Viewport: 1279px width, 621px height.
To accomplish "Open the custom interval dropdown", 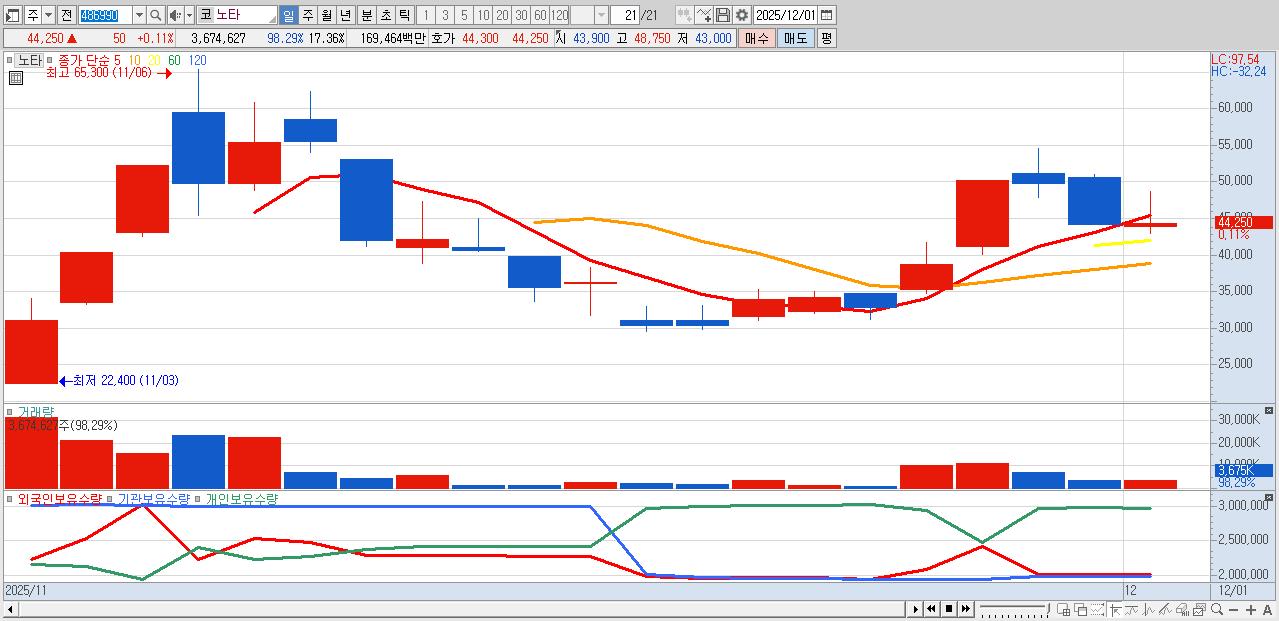I will [601, 15].
